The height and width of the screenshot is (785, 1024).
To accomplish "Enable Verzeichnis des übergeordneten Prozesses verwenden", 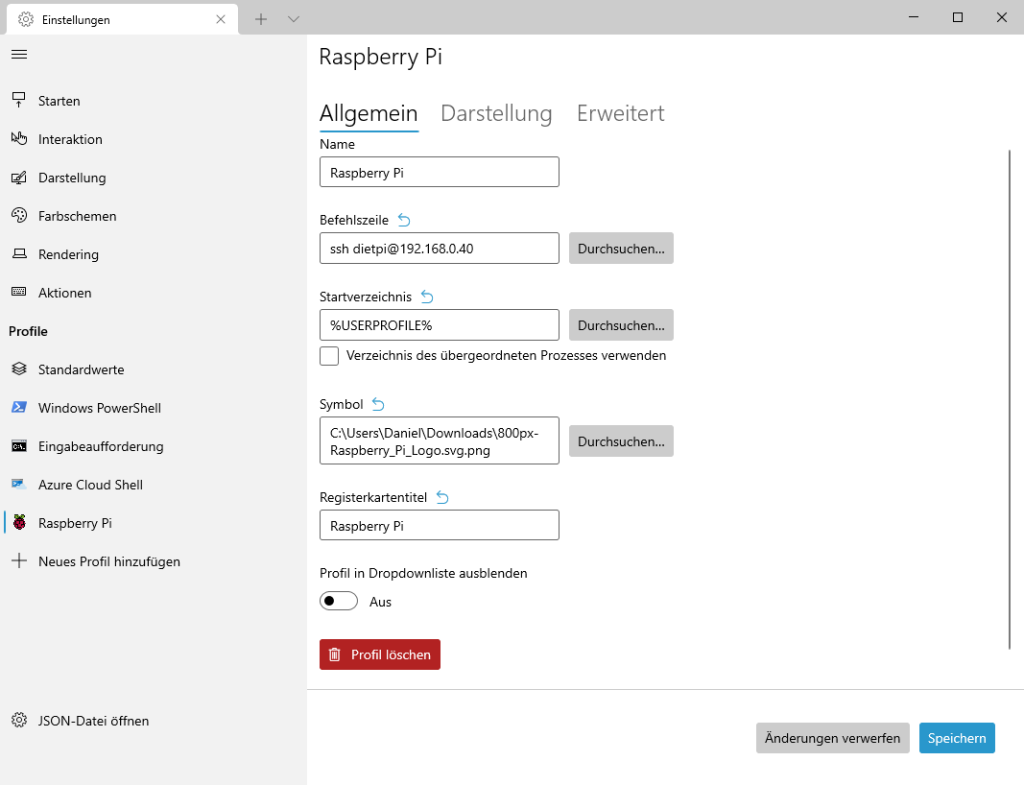I will pyautogui.click(x=329, y=356).
